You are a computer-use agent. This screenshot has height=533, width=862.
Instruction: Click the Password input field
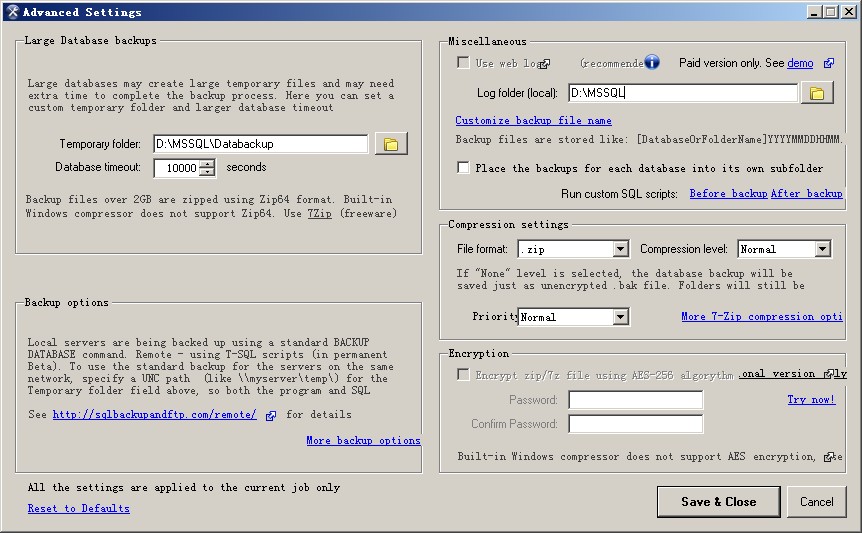pos(635,400)
